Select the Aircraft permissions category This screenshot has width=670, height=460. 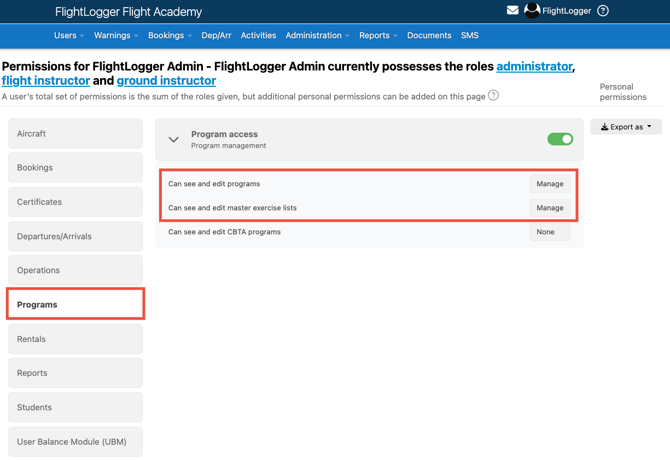75,134
